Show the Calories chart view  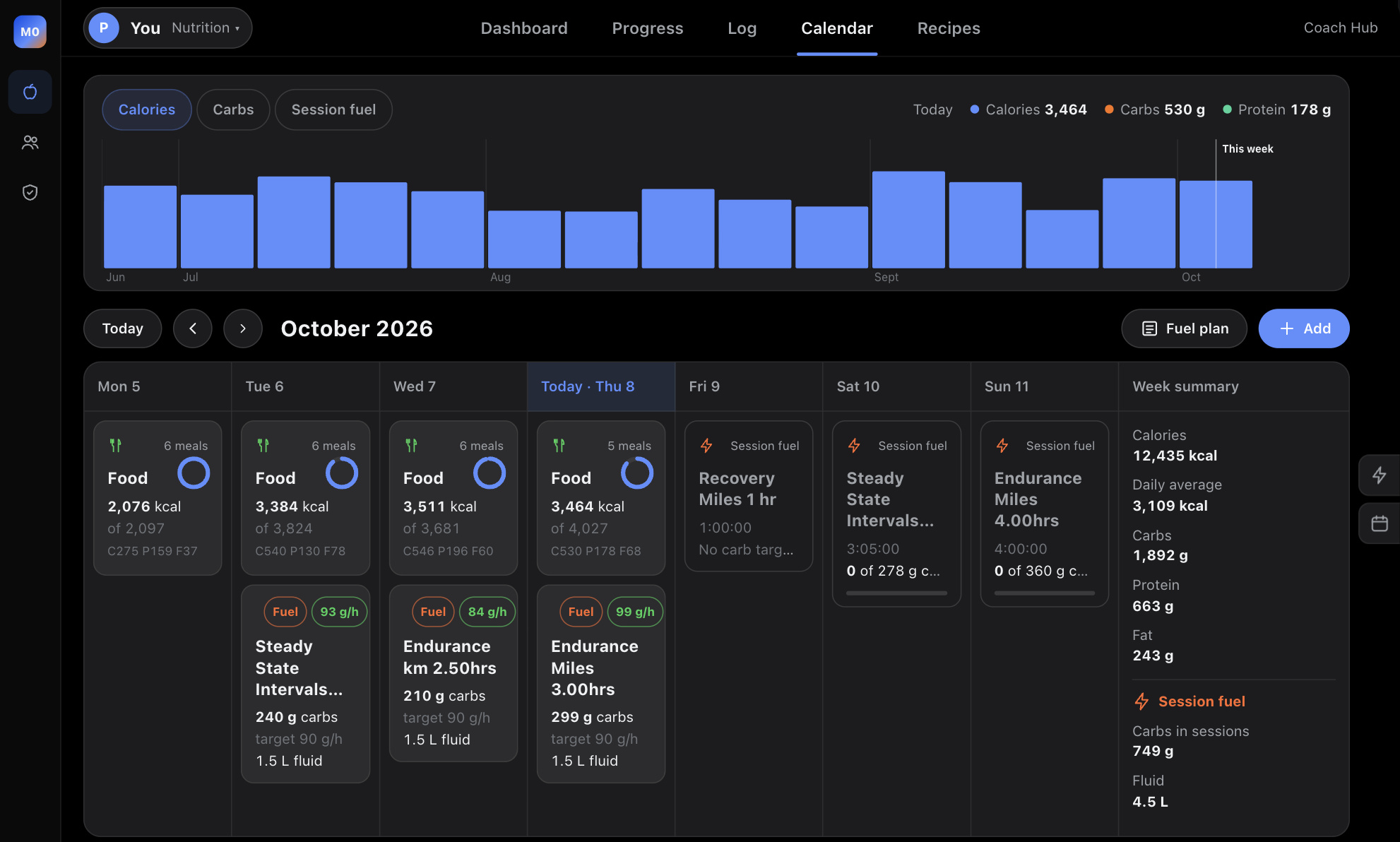click(147, 109)
